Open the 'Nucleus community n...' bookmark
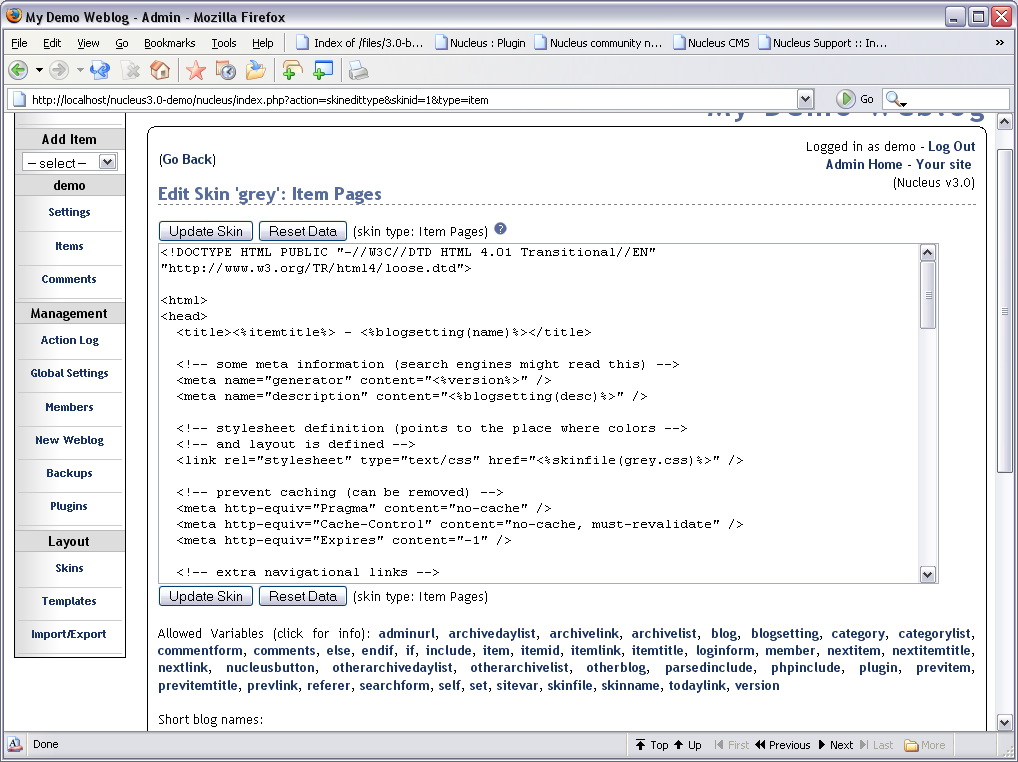The width and height of the screenshot is (1018, 762). tap(599, 43)
